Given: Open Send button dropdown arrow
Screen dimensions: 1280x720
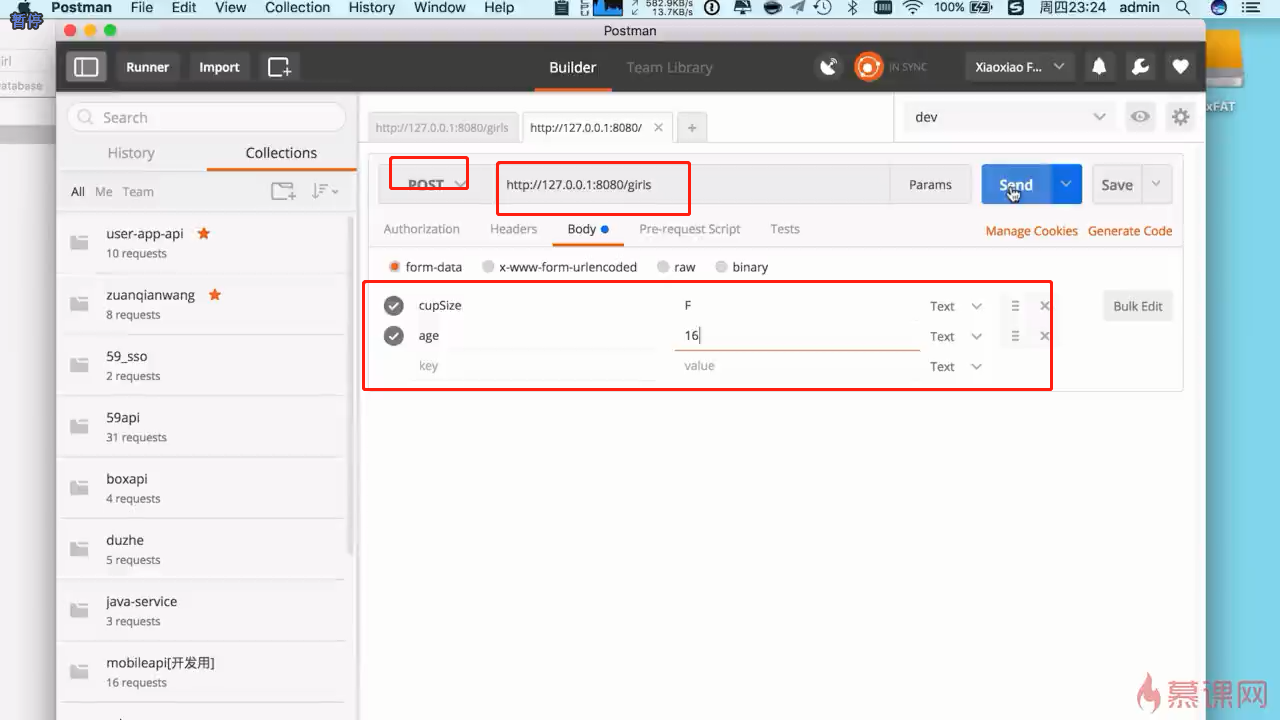Looking at the screenshot, I should point(1066,184).
